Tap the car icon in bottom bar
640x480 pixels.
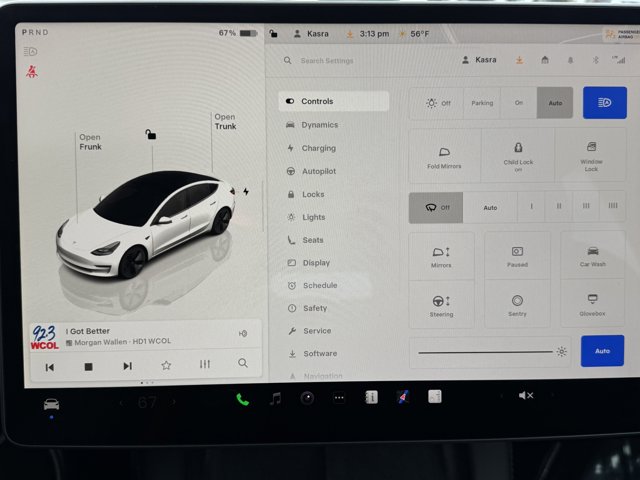pos(51,404)
